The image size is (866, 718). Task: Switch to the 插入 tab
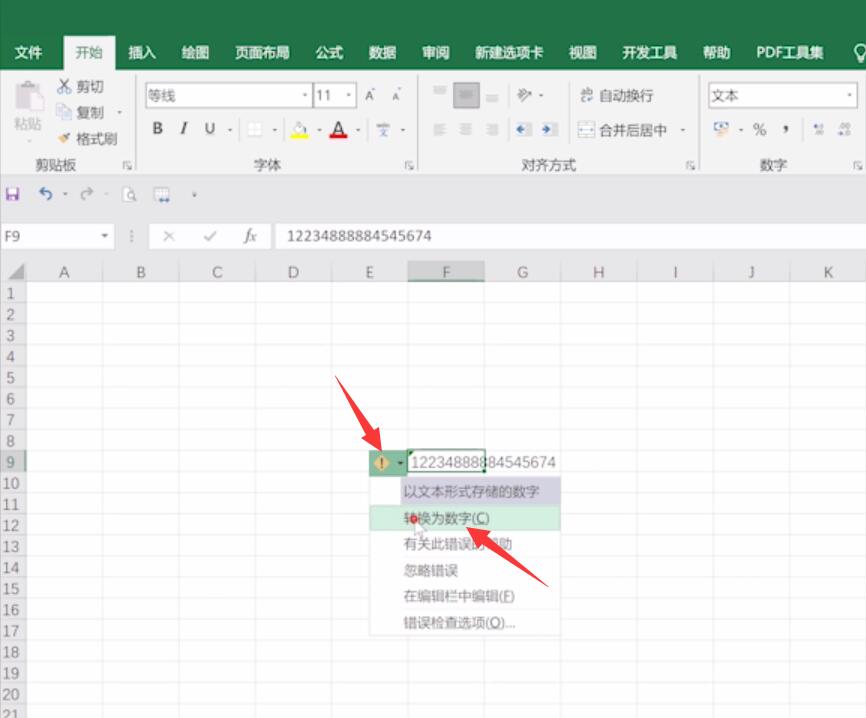point(142,52)
